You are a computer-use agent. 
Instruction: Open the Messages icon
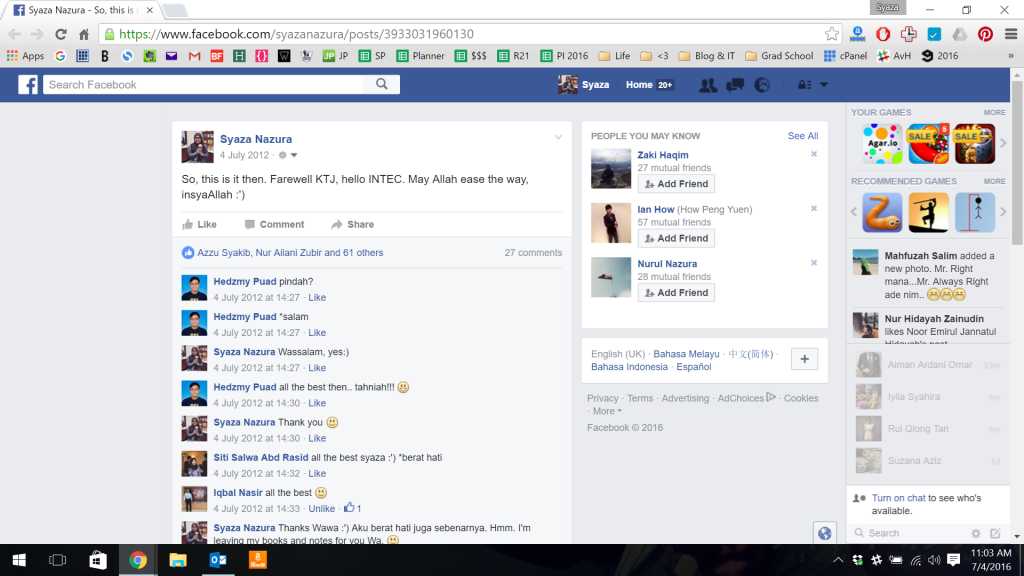pyautogui.click(x=735, y=85)
